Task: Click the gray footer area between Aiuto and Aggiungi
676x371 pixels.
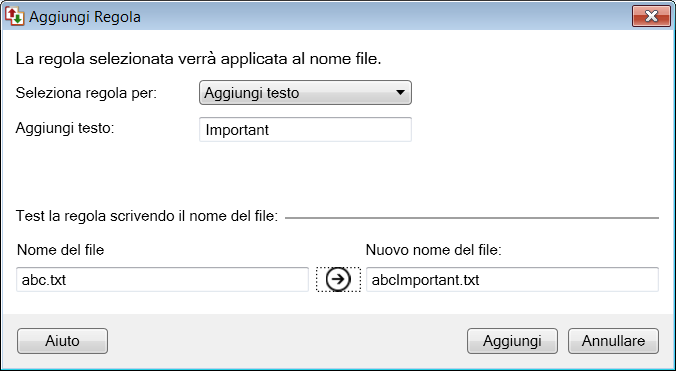Action: pyautogui.click(x=287, y=341)
